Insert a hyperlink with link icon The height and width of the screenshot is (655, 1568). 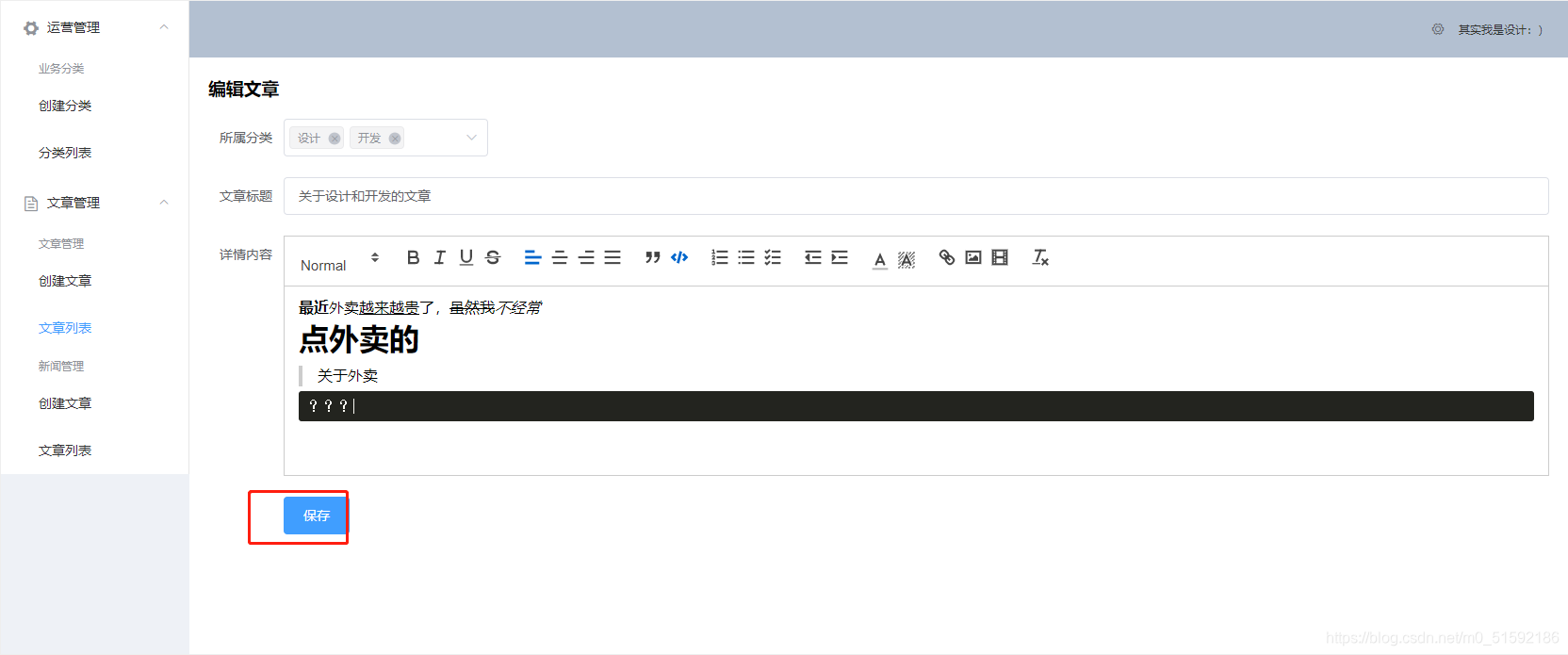tap(947, 257)
